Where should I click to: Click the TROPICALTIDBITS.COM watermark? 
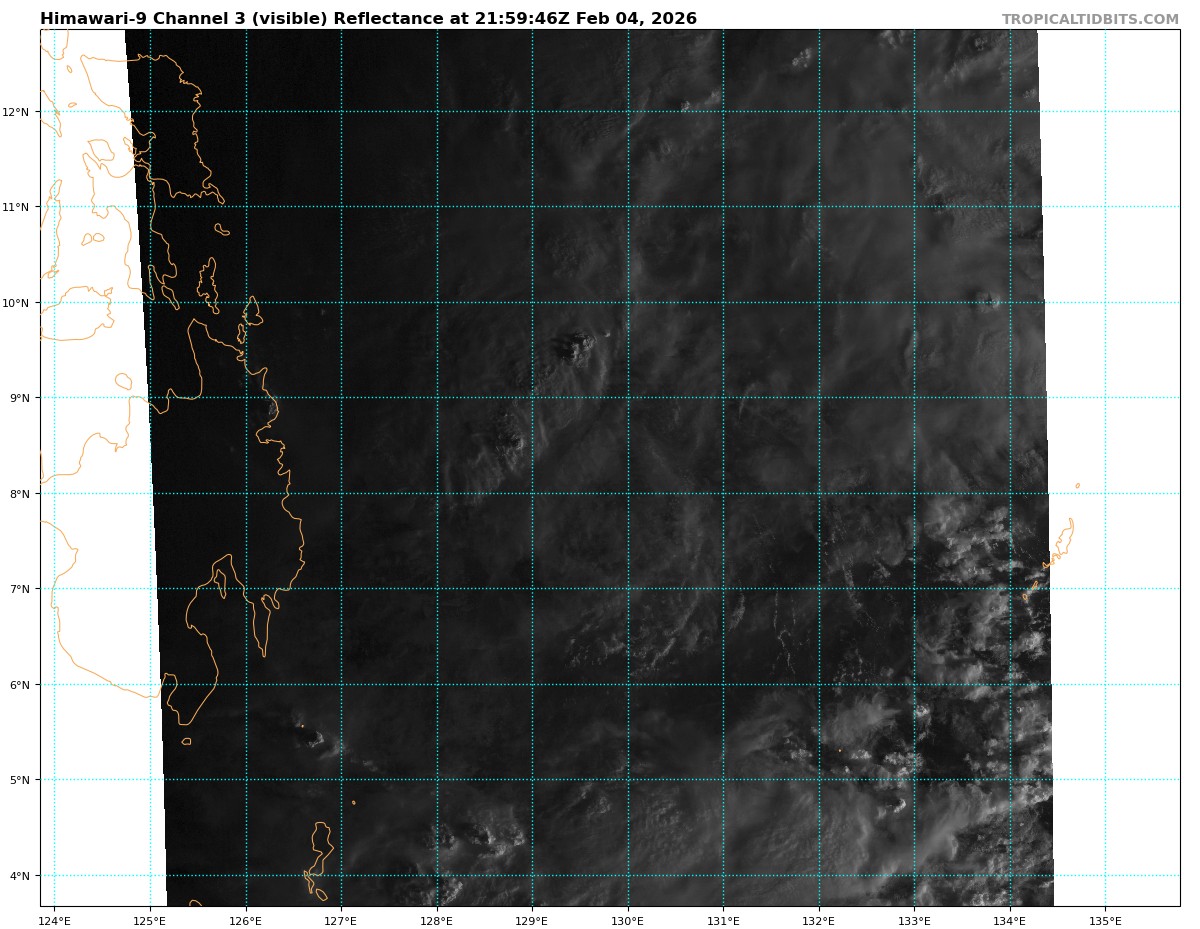tap(1090, 19)
